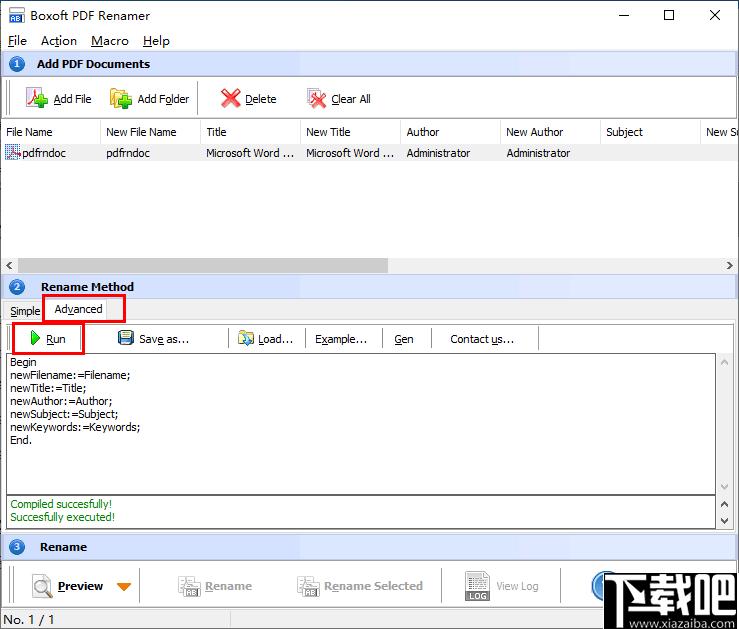Minimize the Boxoft PDF Renamer window
739x629 pixels.
(x=624, y=16)
